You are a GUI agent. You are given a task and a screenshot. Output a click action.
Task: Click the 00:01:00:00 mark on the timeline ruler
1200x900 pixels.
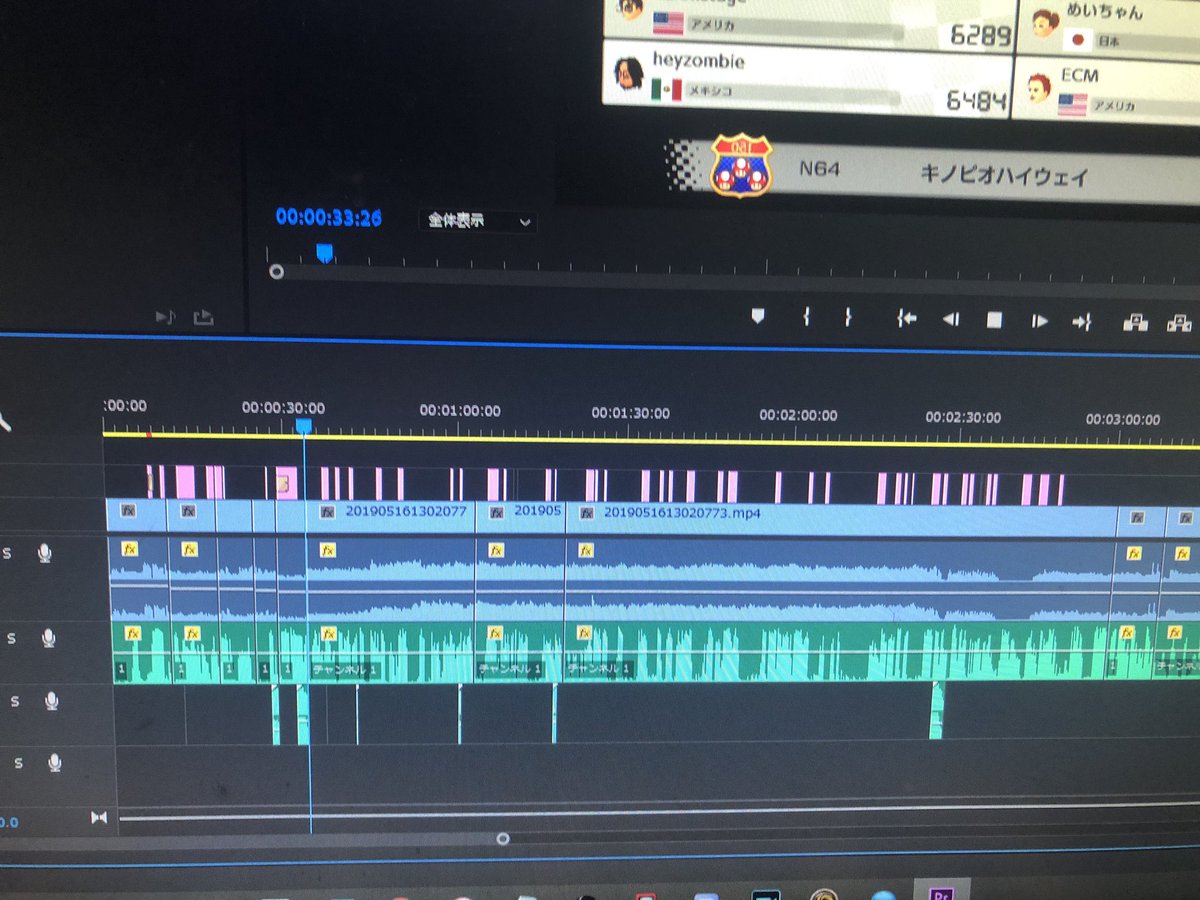[460, 410]
